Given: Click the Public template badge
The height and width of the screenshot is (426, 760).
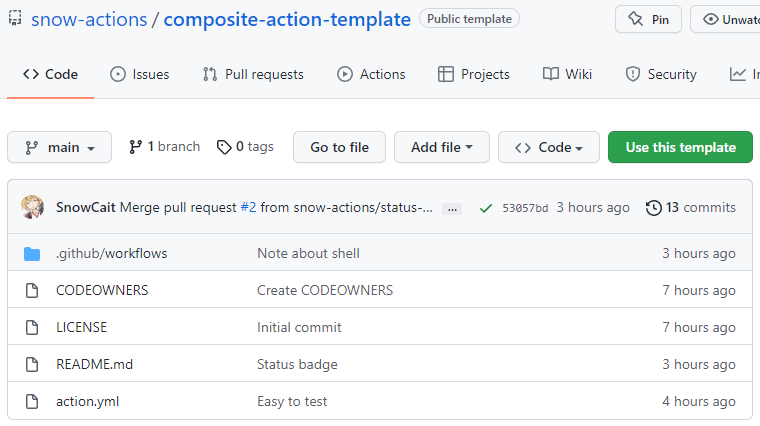Looking at the screenshot, I should (x=469, y=19).
